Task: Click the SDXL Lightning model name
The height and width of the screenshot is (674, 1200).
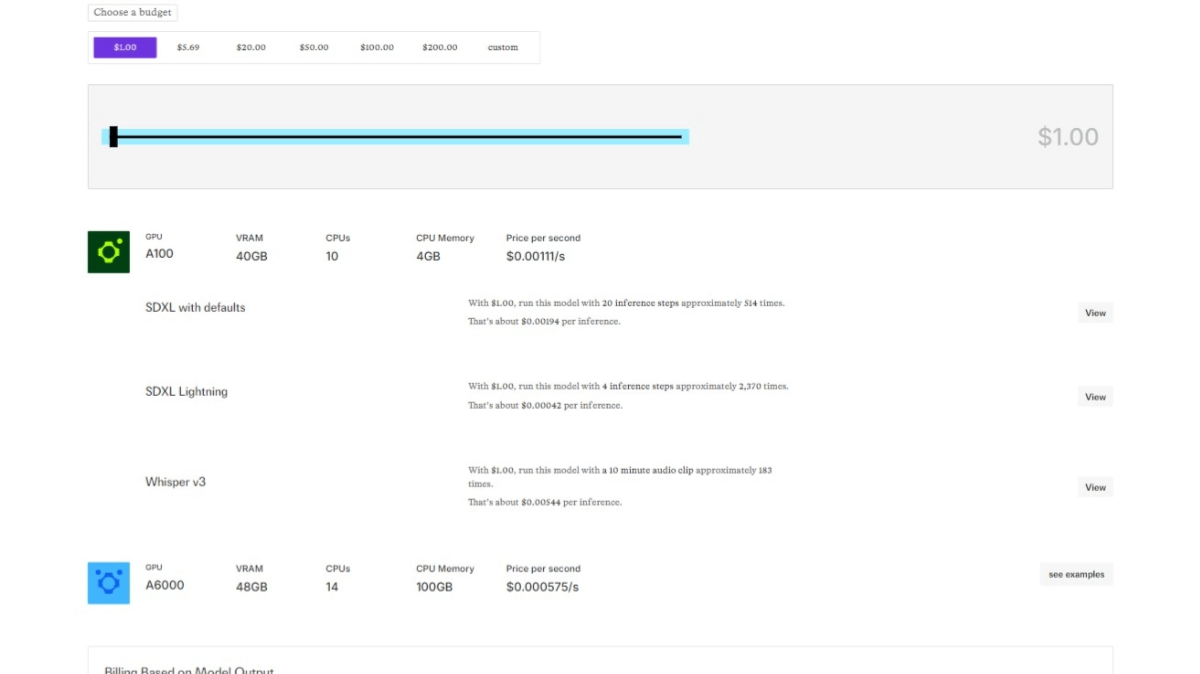Action: coord(187,392)
